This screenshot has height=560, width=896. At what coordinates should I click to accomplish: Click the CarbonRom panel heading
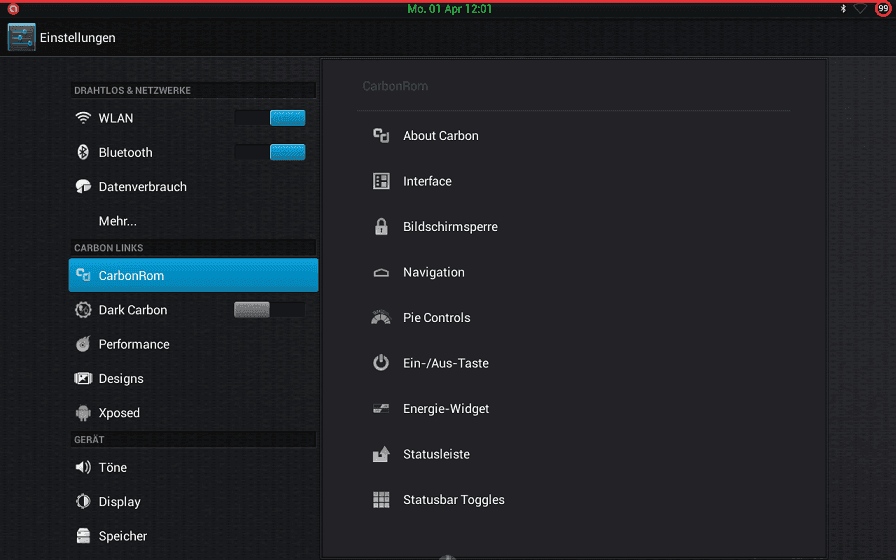[x=395, y=86]
